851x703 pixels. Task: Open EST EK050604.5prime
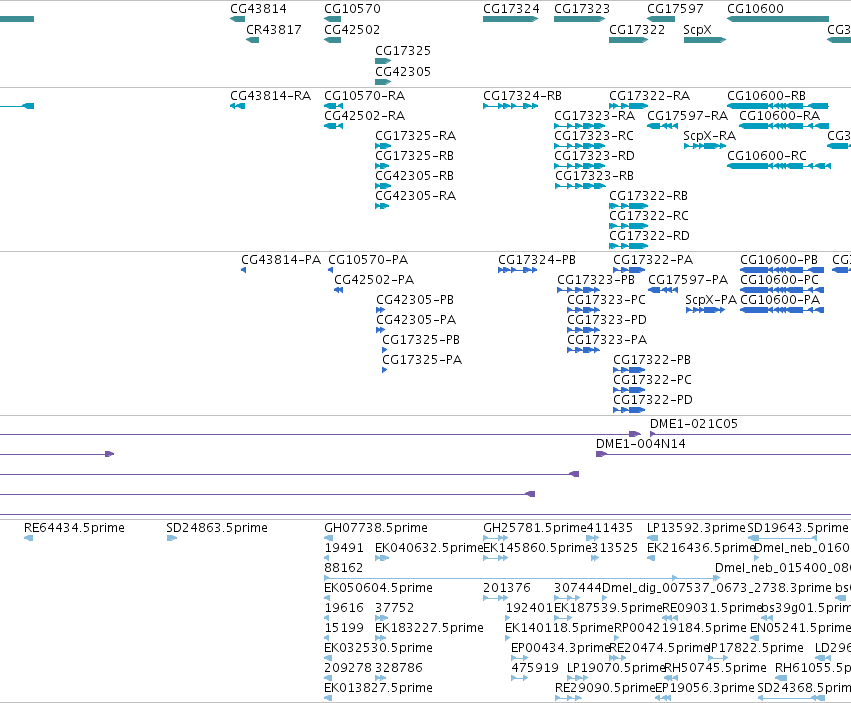378,588
